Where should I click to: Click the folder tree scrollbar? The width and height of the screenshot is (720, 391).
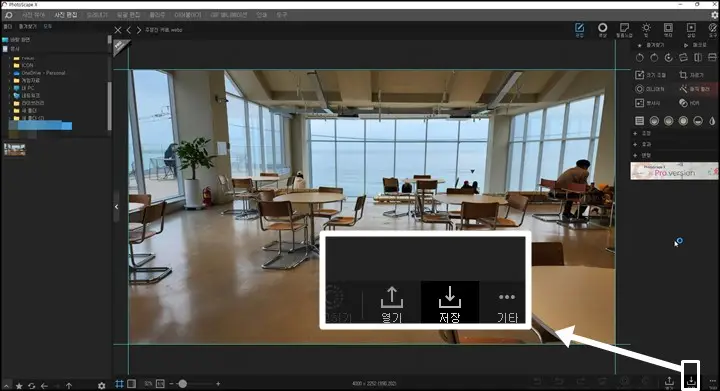point(109,106)
